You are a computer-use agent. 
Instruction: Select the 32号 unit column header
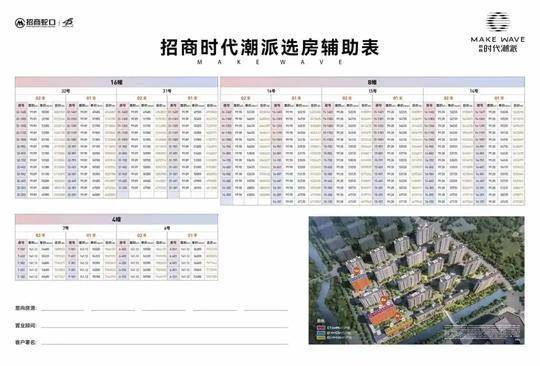(66, 91)
